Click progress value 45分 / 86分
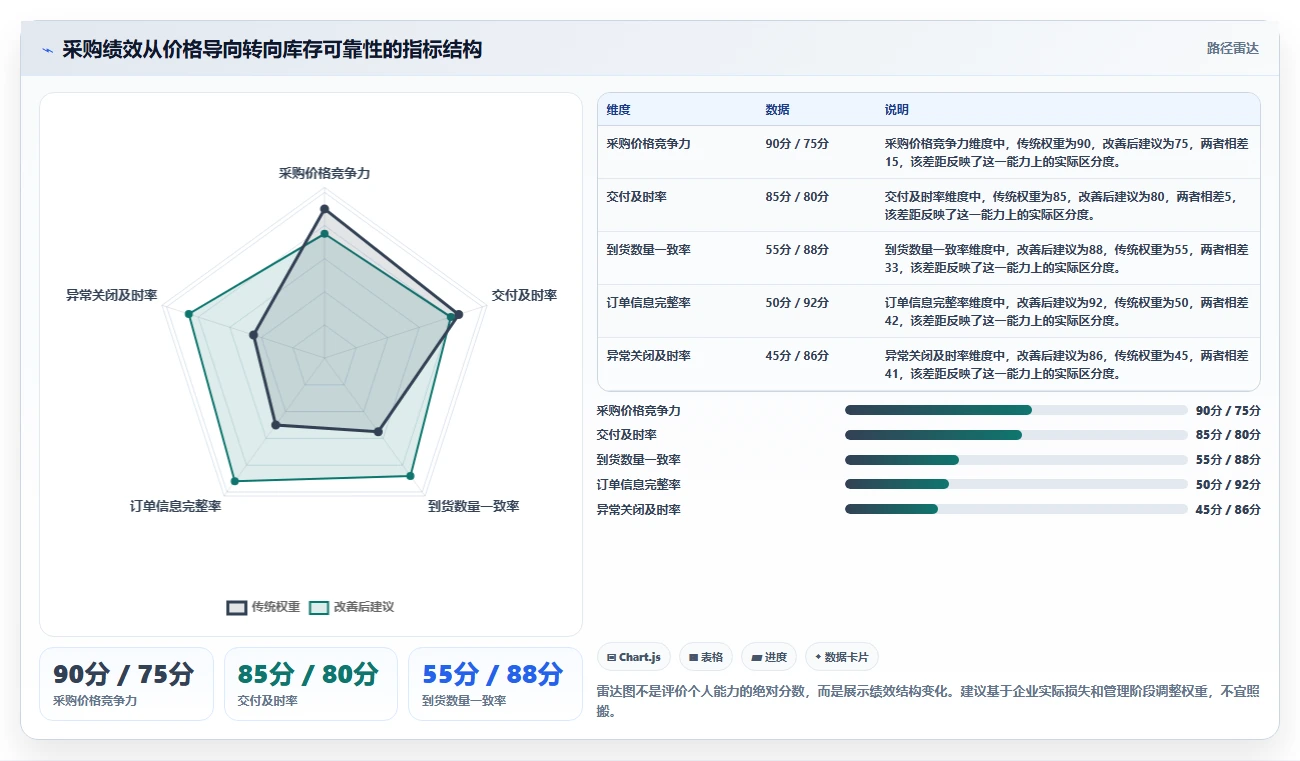The width and height of the screenshot is (1300, 761). 1228,509
